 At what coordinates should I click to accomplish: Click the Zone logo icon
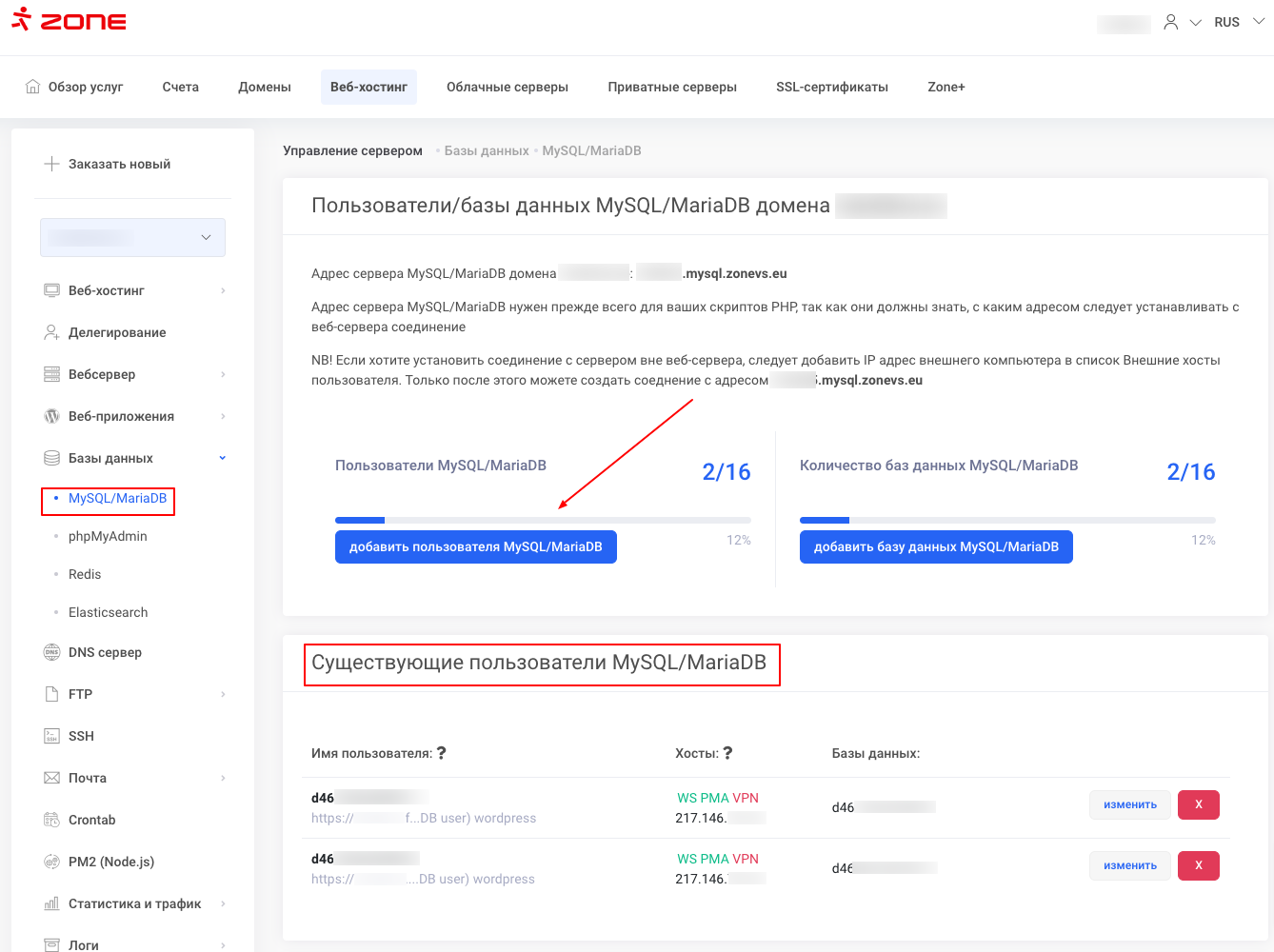click(x=22, y=20)
